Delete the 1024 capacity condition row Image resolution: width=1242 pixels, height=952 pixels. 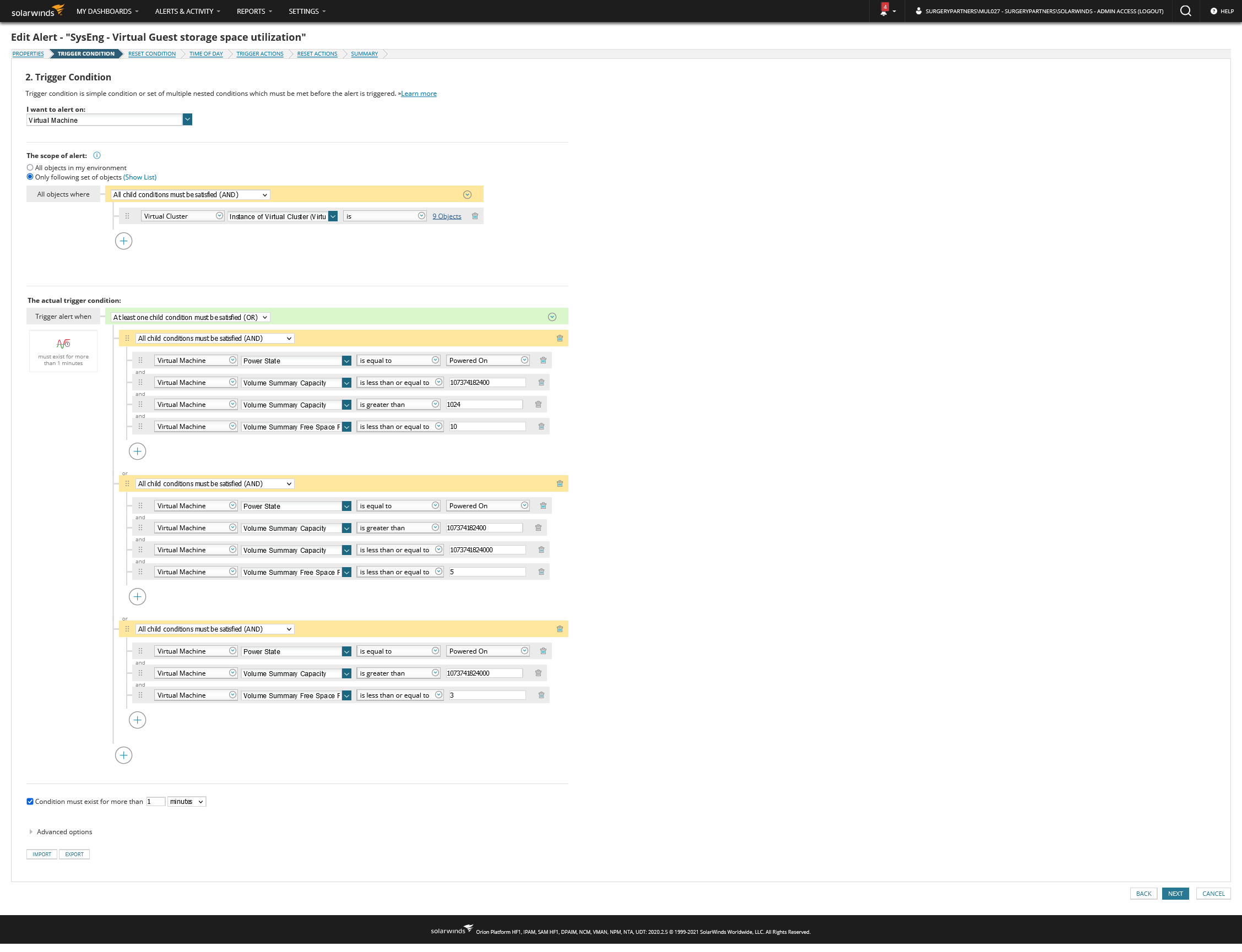tap(538, 405)
